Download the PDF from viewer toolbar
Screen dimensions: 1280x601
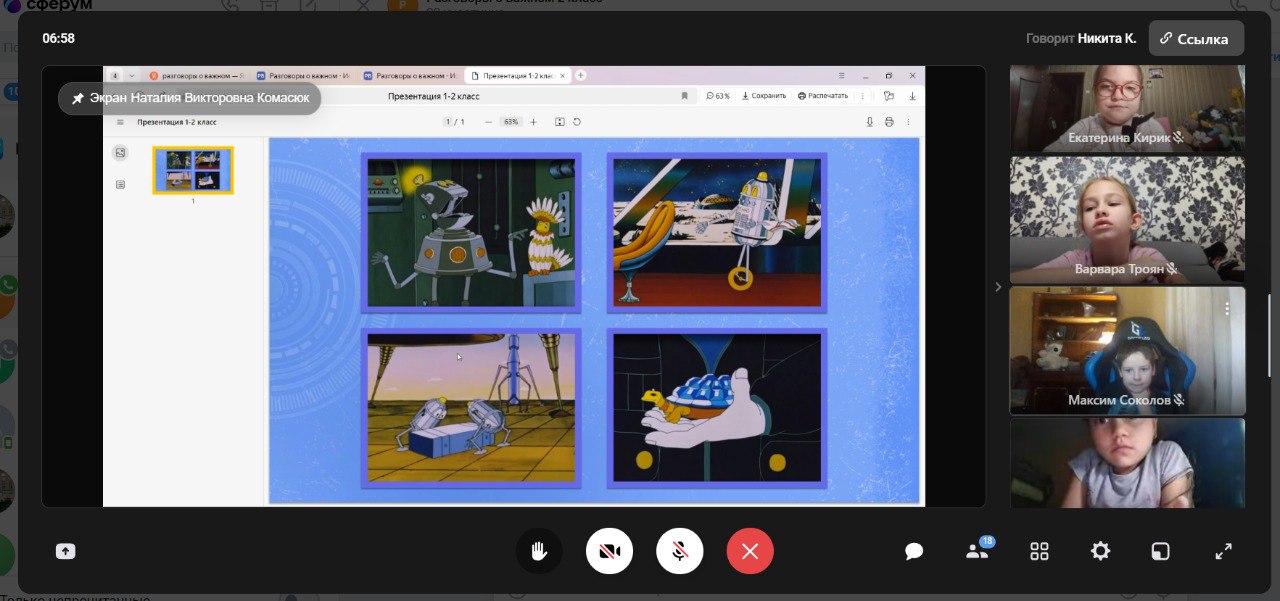869,122
